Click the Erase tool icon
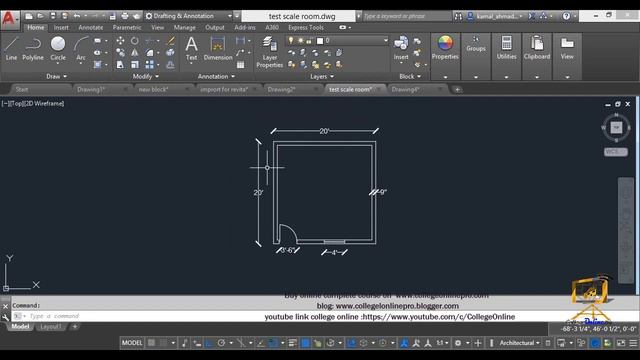 click(x=171, y=40)
